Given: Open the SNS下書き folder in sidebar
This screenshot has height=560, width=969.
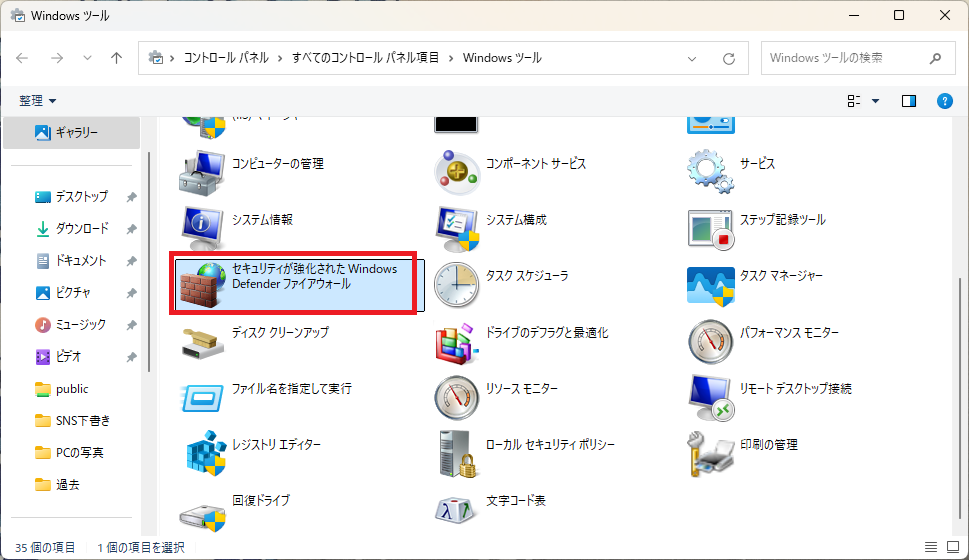Looking at the screenshot, I should [73, 421].
